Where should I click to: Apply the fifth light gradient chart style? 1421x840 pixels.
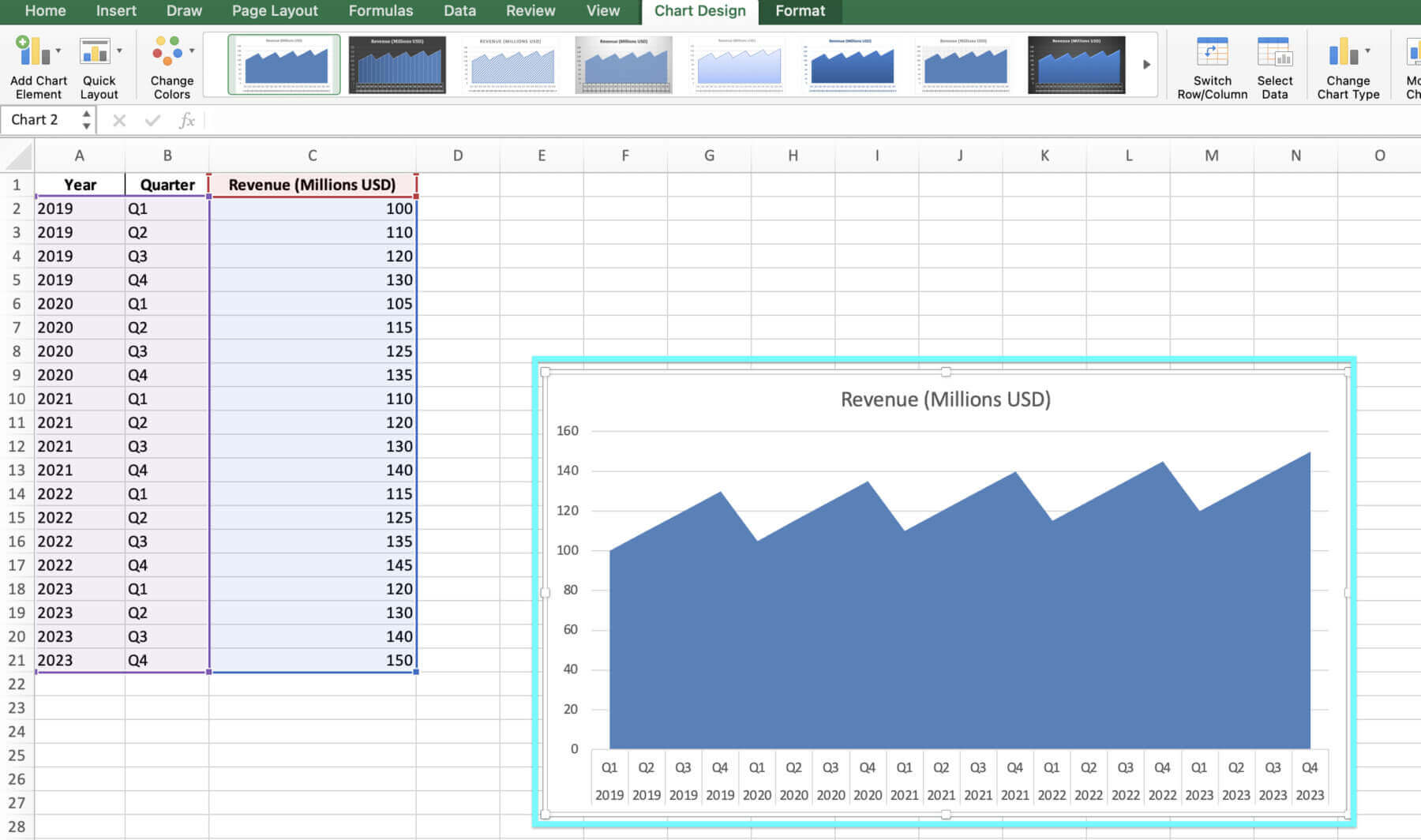pyautogui.click(x=737, y=64)
